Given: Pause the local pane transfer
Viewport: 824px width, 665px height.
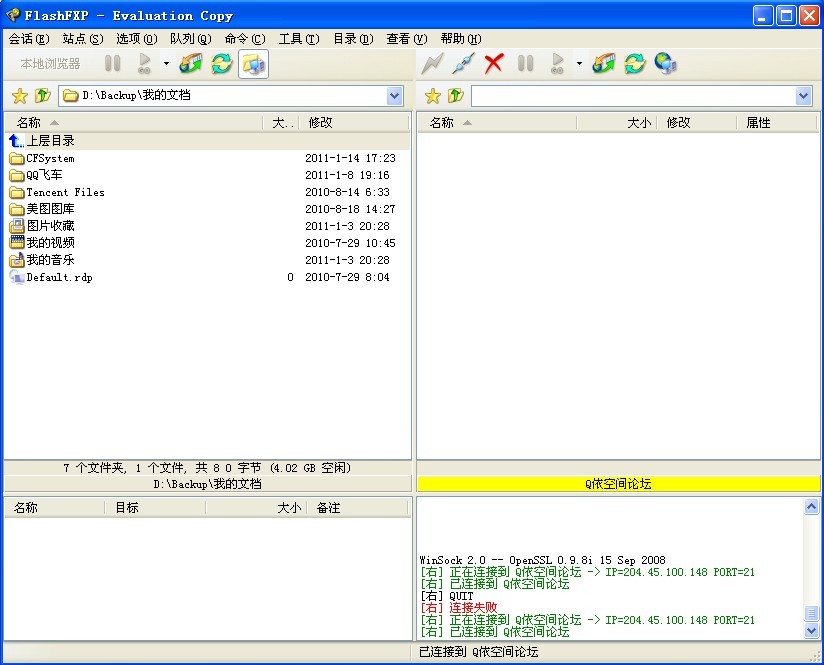Looking at the screenshot, I should point(112,64).
